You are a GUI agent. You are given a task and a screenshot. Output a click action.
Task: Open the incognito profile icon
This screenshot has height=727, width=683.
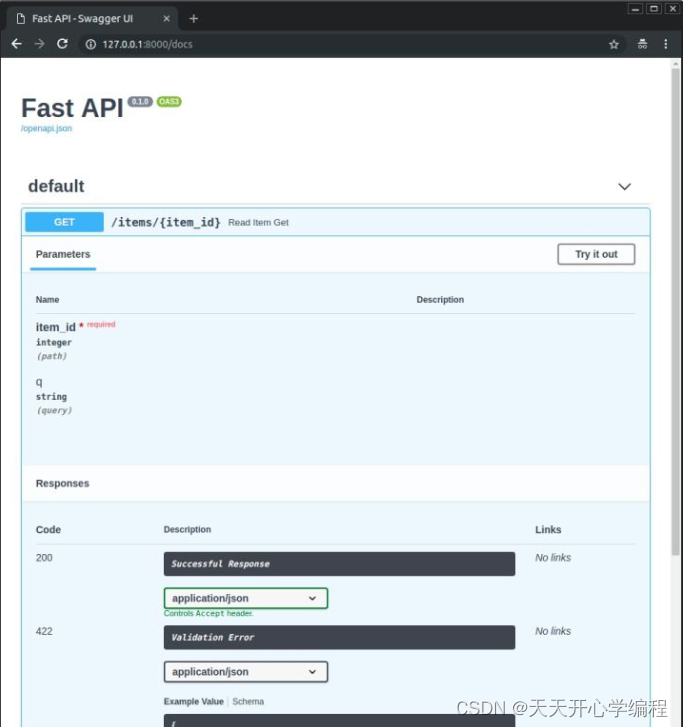pyautogui.click(x=641, y=44)
